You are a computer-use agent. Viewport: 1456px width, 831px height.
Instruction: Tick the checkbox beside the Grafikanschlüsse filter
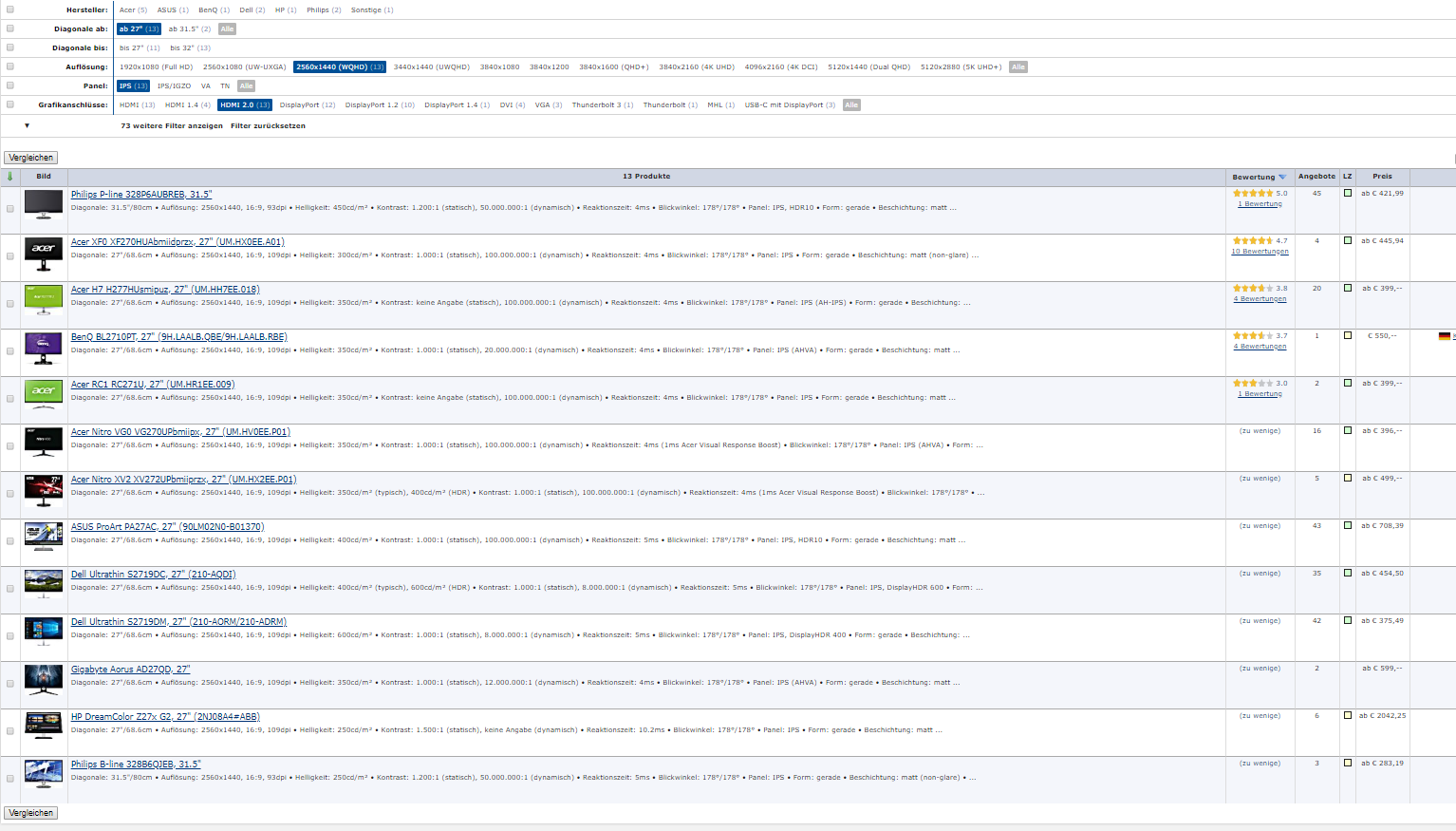10,104
